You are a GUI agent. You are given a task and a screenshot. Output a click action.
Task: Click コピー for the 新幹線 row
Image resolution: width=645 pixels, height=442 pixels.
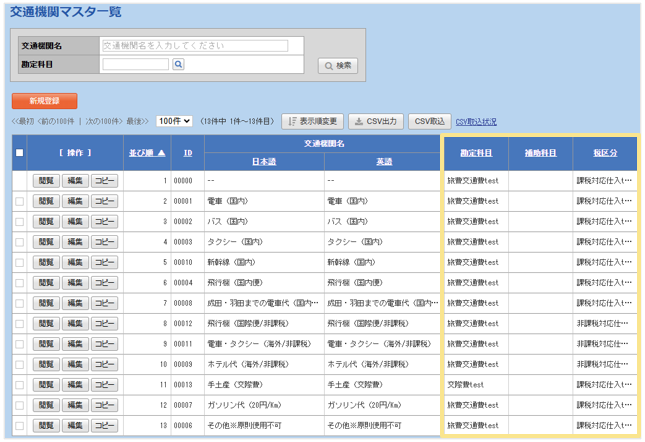click(x=104, y=262)
